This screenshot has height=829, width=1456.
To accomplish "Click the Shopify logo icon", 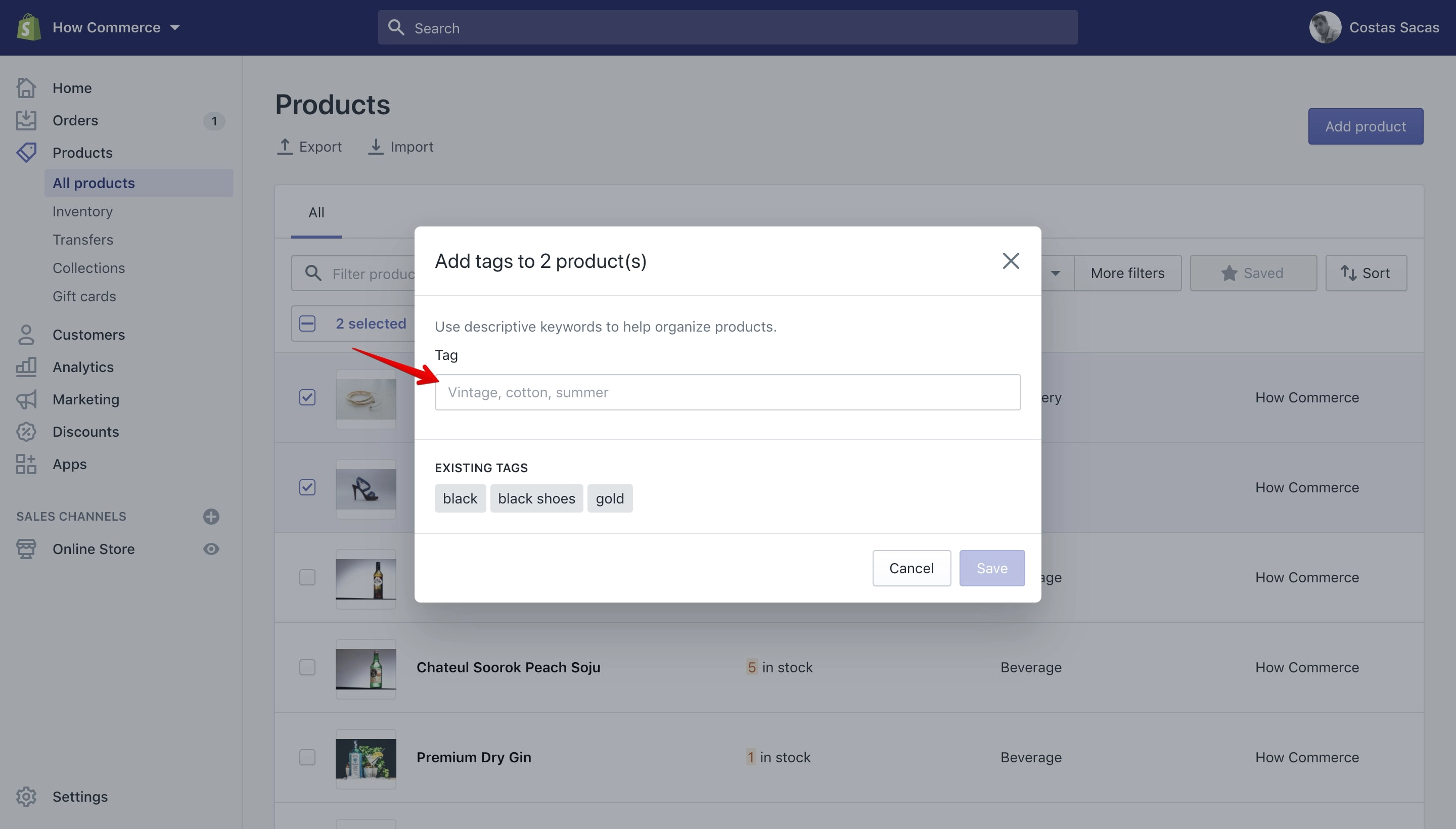I will click(29, 27).
